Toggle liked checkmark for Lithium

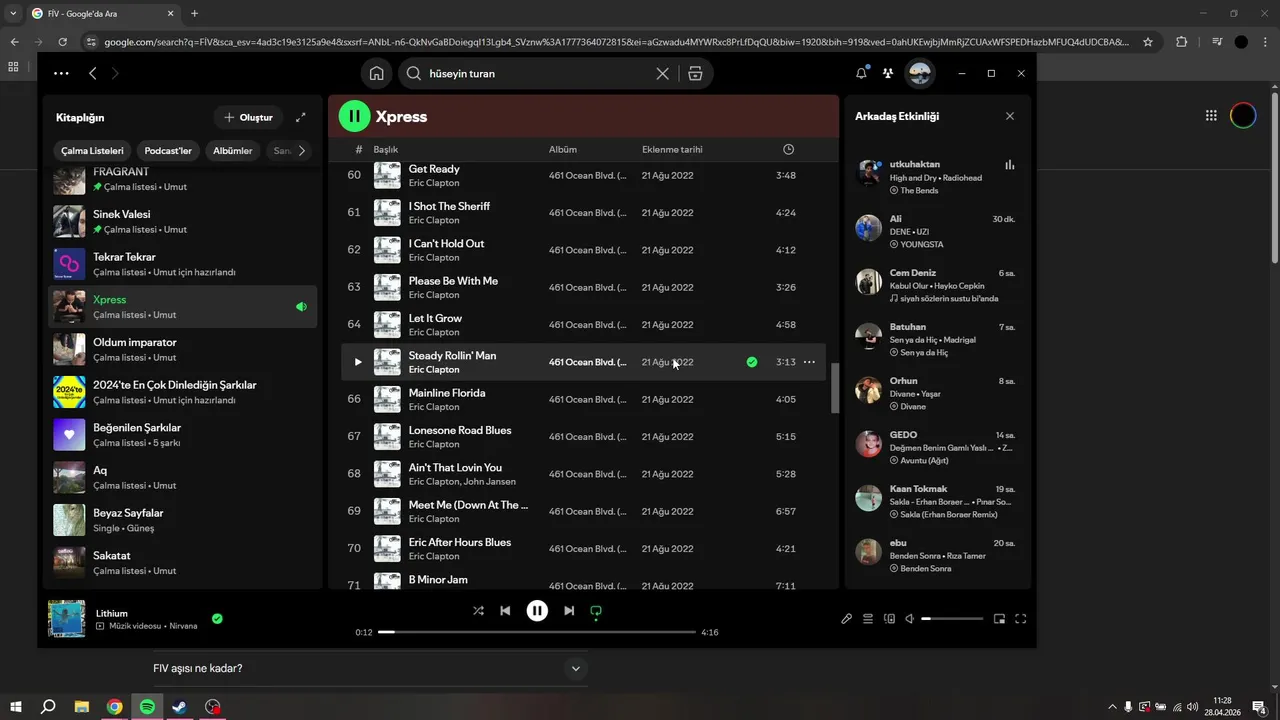coord(217,619)
